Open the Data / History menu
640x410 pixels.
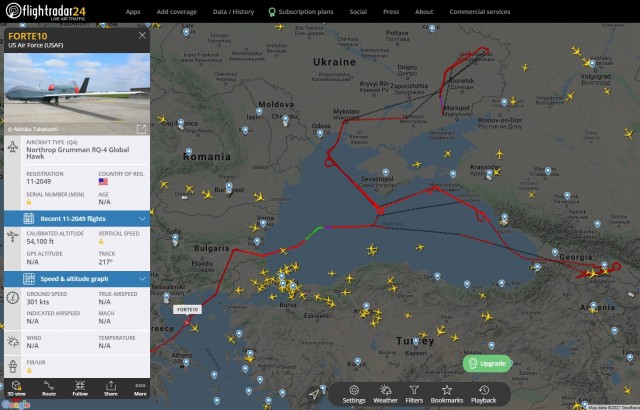pyautogui.click(x=233, y=12)
